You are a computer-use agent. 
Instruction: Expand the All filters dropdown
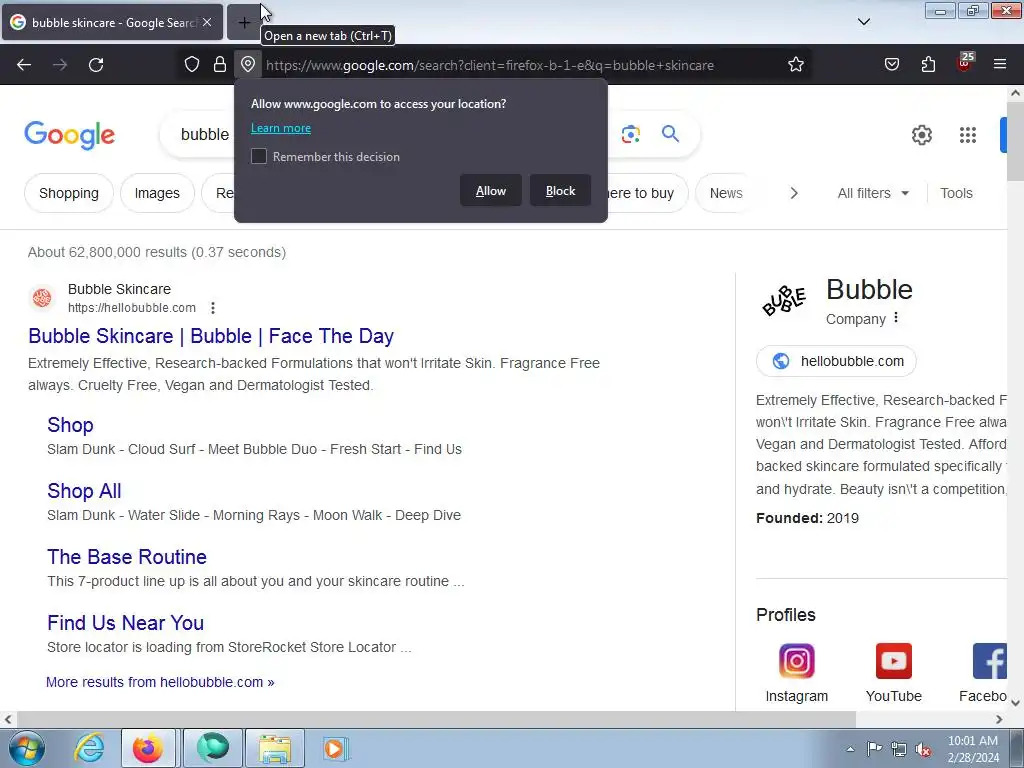(872, 193)
